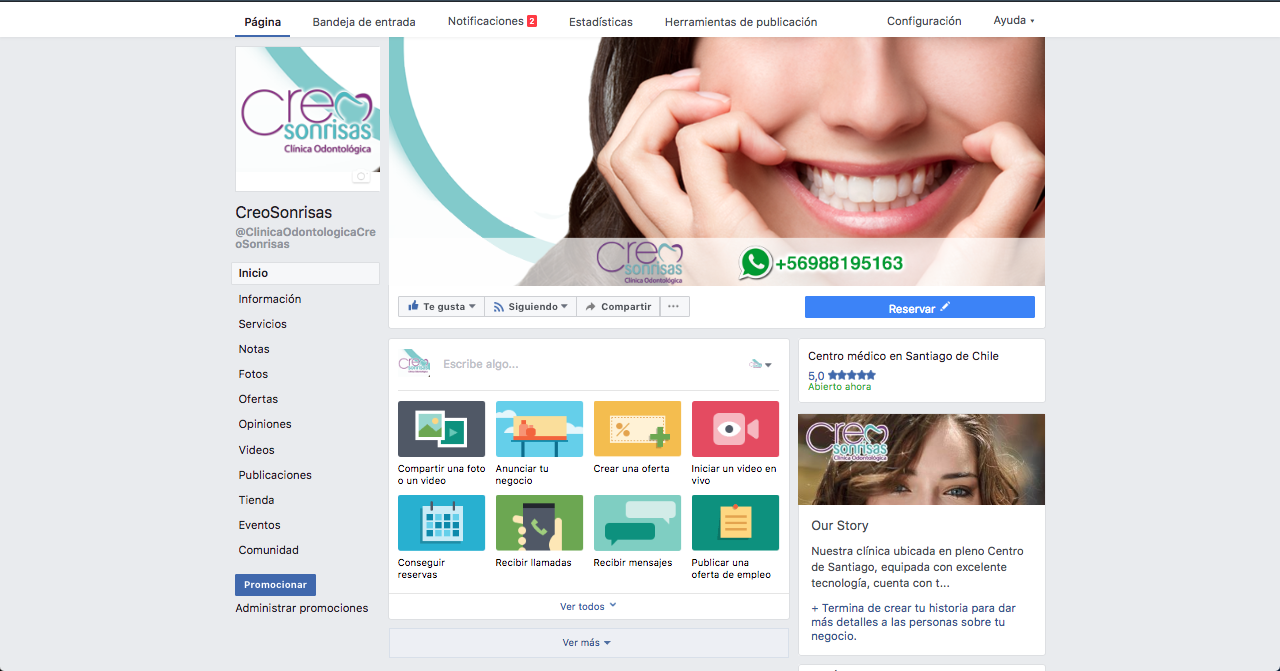Expand Ver todos in the post composer

[x=588, y=606]
